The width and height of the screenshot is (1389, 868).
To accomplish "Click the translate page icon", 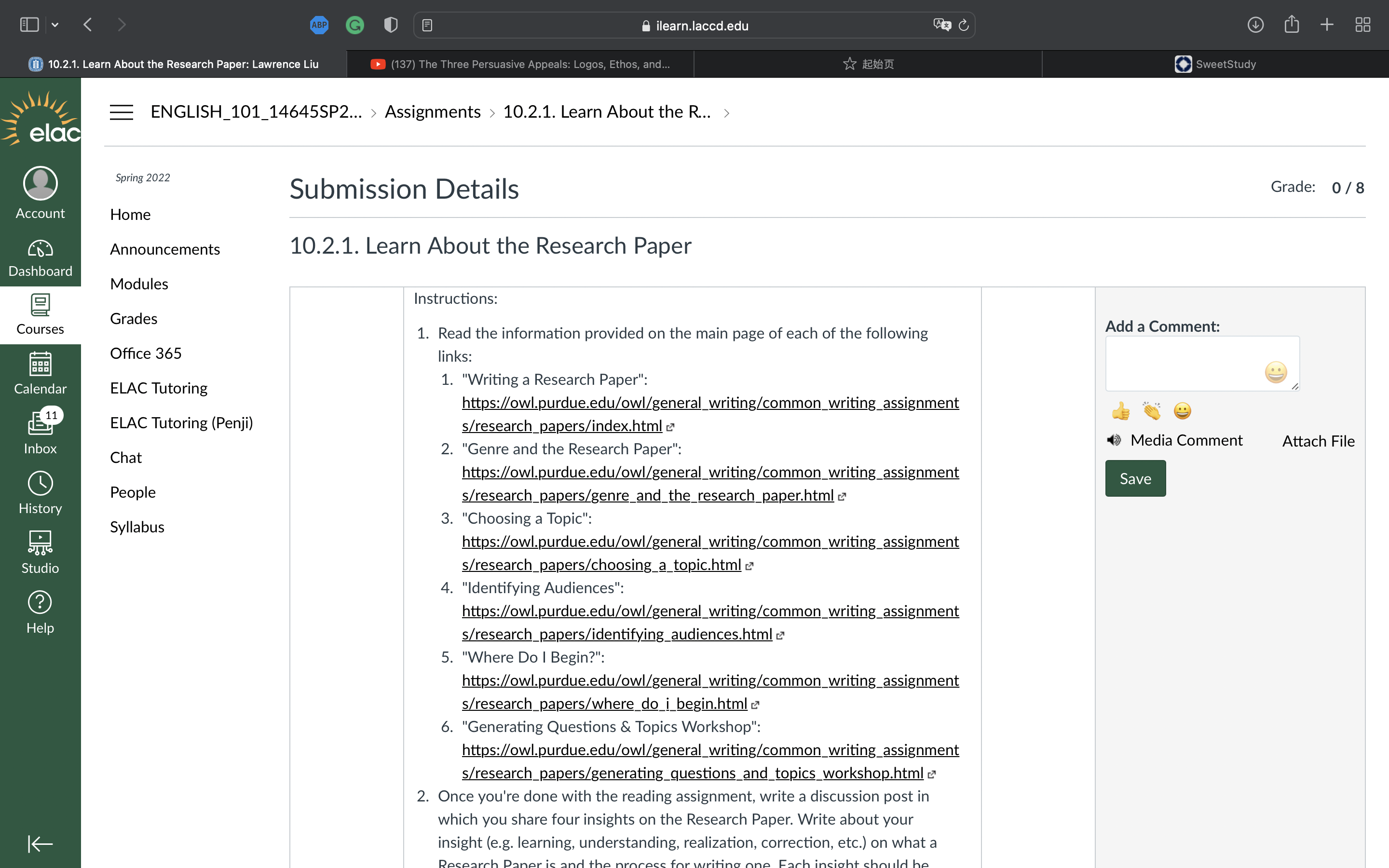I will pos(942,25).
